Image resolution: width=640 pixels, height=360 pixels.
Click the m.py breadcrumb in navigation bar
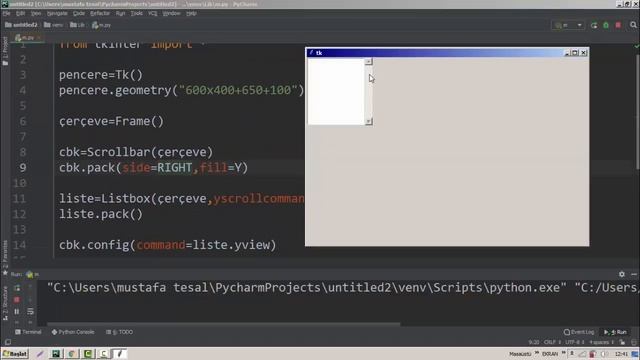point(101,25)
